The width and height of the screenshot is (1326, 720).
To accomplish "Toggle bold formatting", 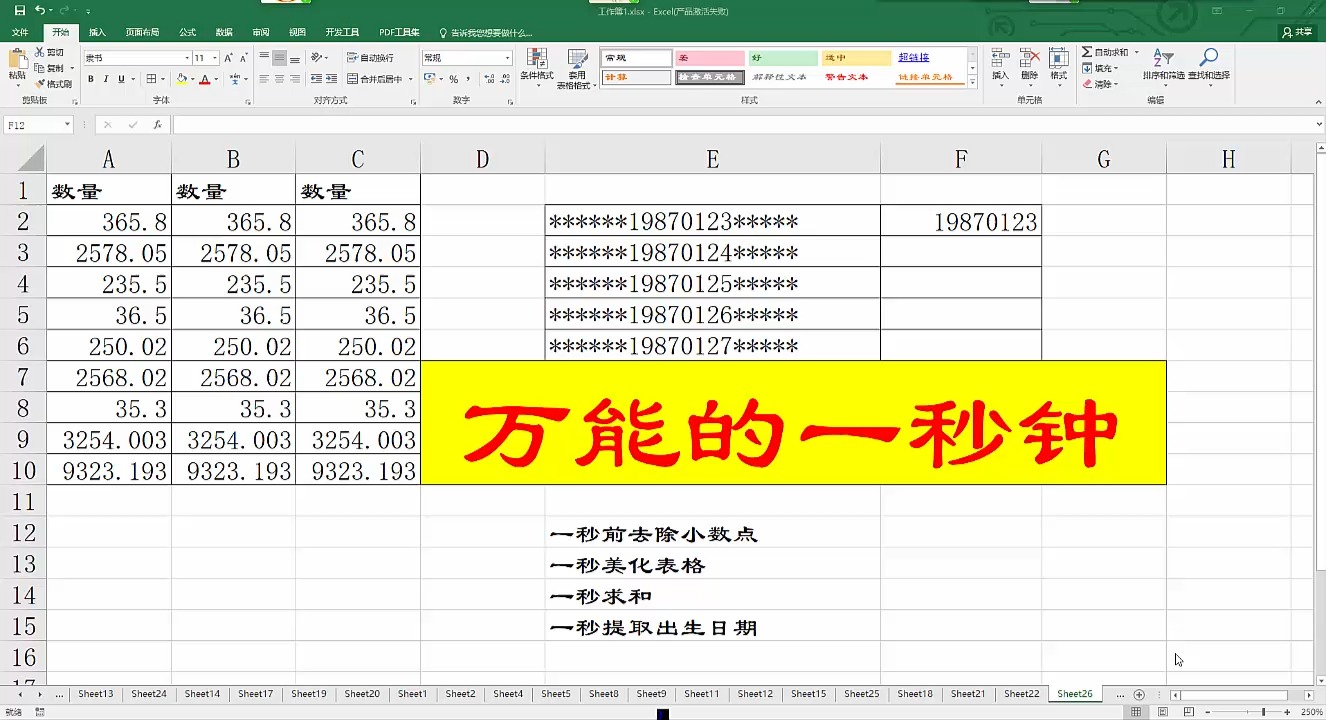I will tap(91, 79).
